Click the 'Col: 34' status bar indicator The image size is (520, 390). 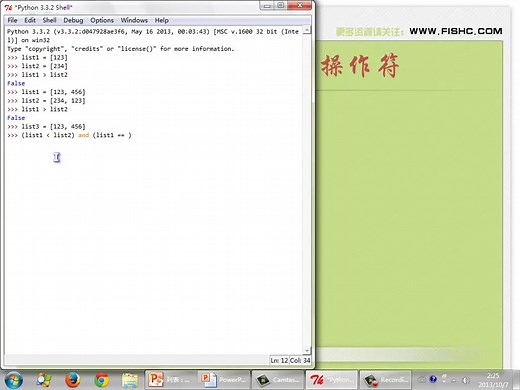[300, 360]
